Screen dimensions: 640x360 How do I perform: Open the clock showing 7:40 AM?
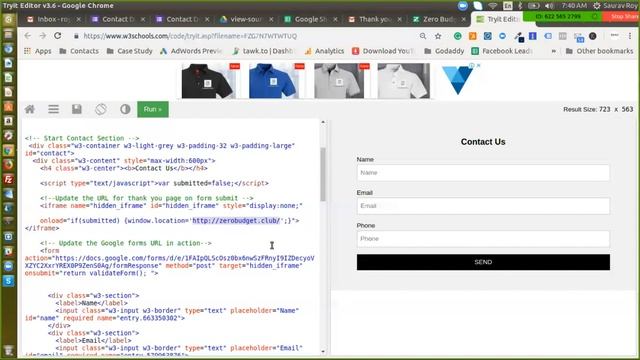pos(574,6)
